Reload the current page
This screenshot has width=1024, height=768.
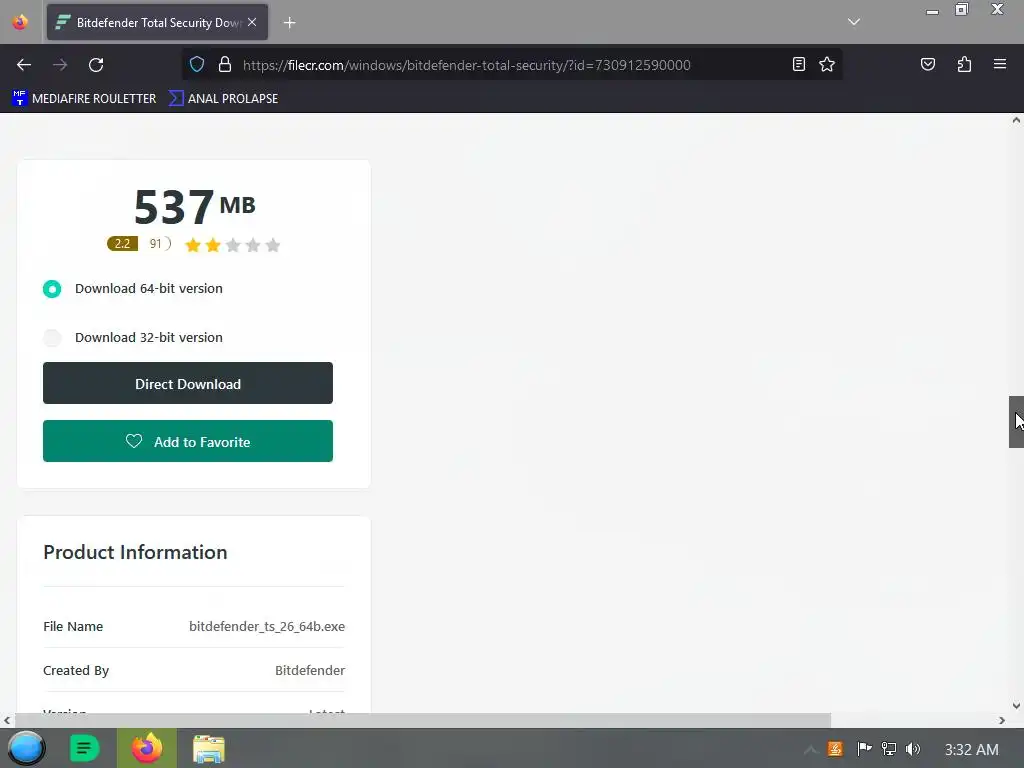coord(96,65)
